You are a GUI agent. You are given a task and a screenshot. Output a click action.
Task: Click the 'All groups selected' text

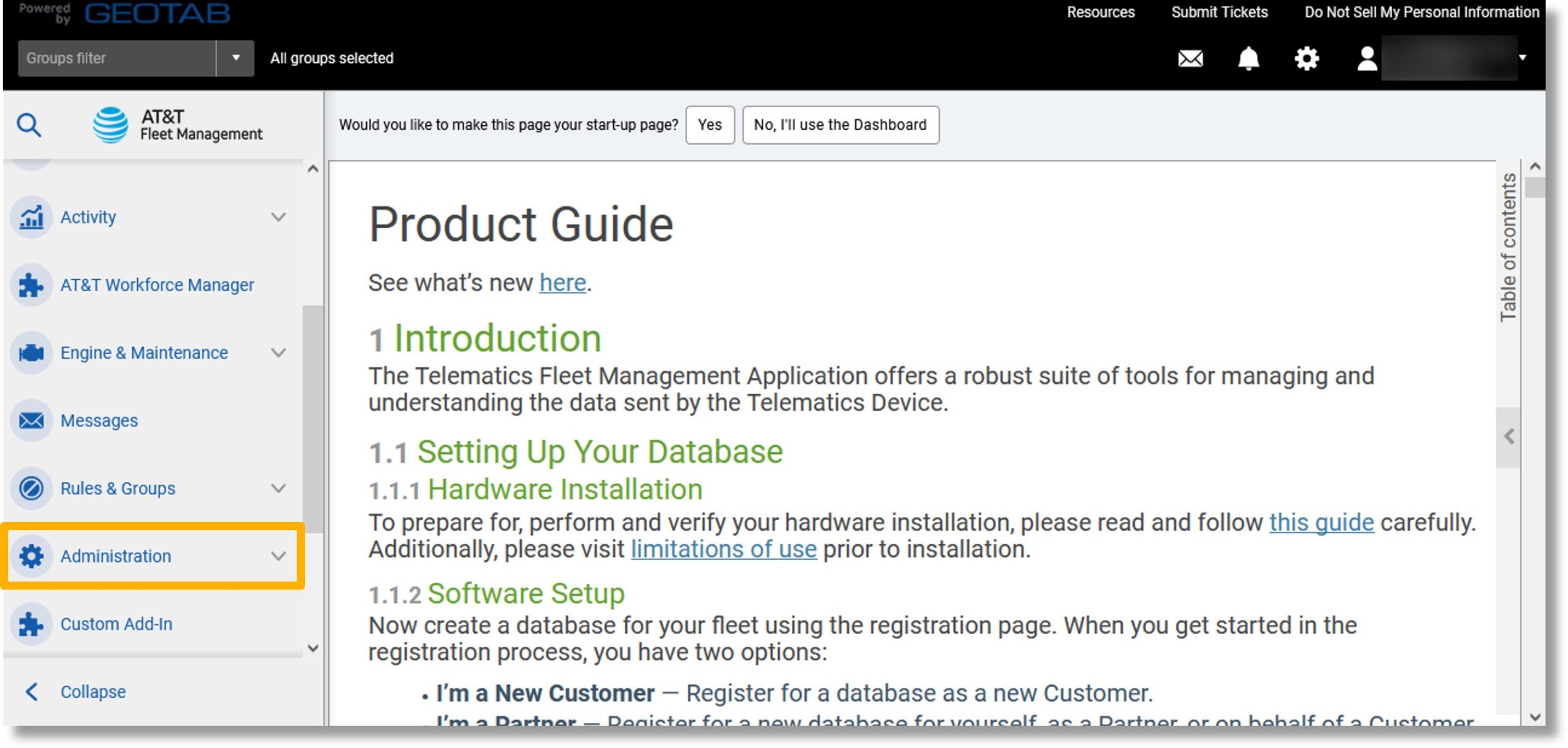click(332, 58)
